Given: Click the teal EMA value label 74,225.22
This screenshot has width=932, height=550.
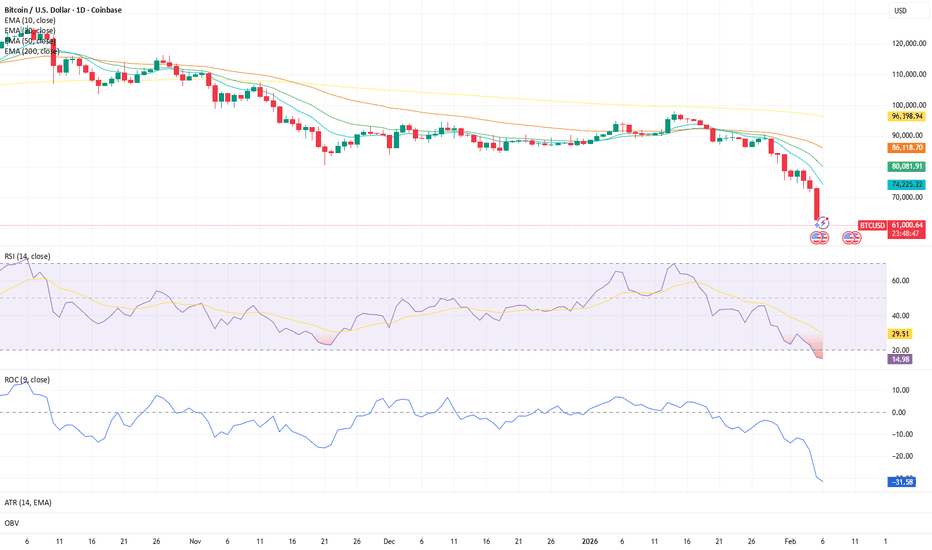Looking at the screenshot, I should 907,185.
